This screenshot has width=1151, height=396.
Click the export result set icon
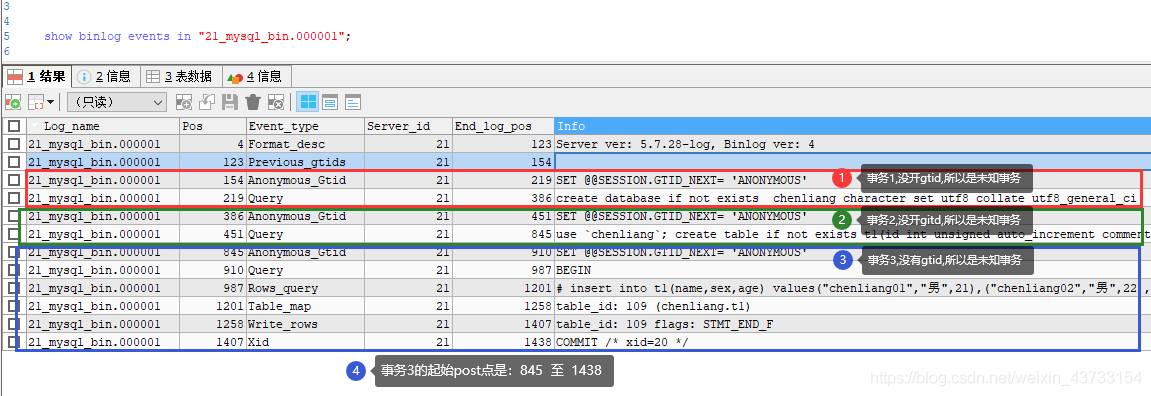(12, 102)
